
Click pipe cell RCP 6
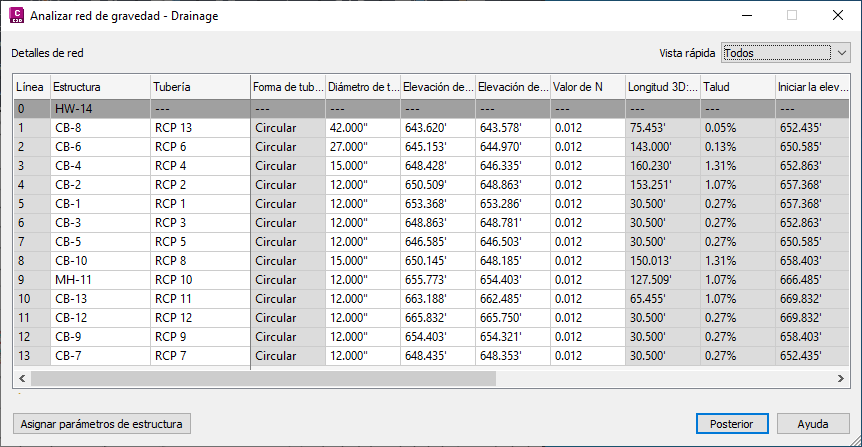(200, 147)
